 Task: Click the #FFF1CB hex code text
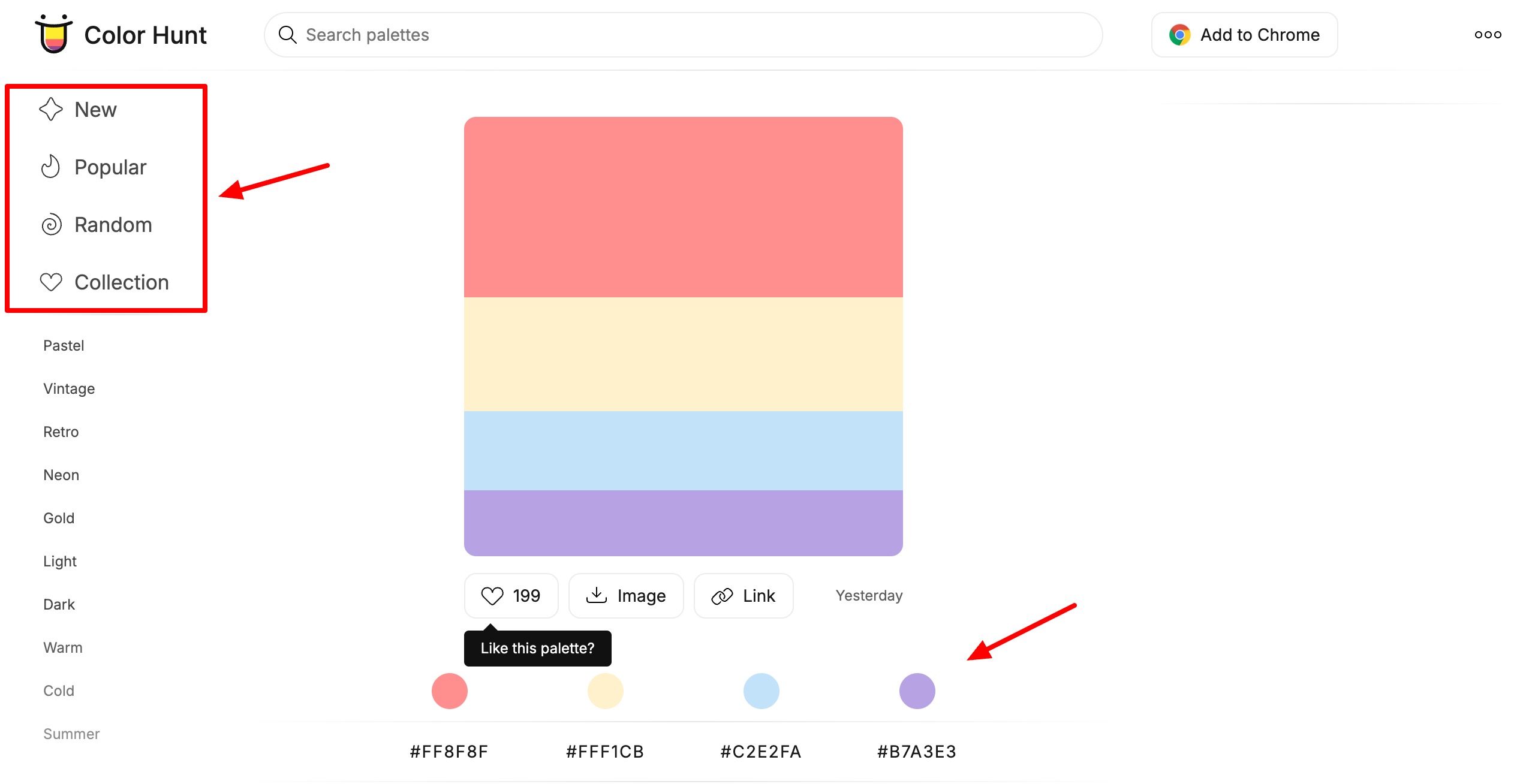[605, 752]
